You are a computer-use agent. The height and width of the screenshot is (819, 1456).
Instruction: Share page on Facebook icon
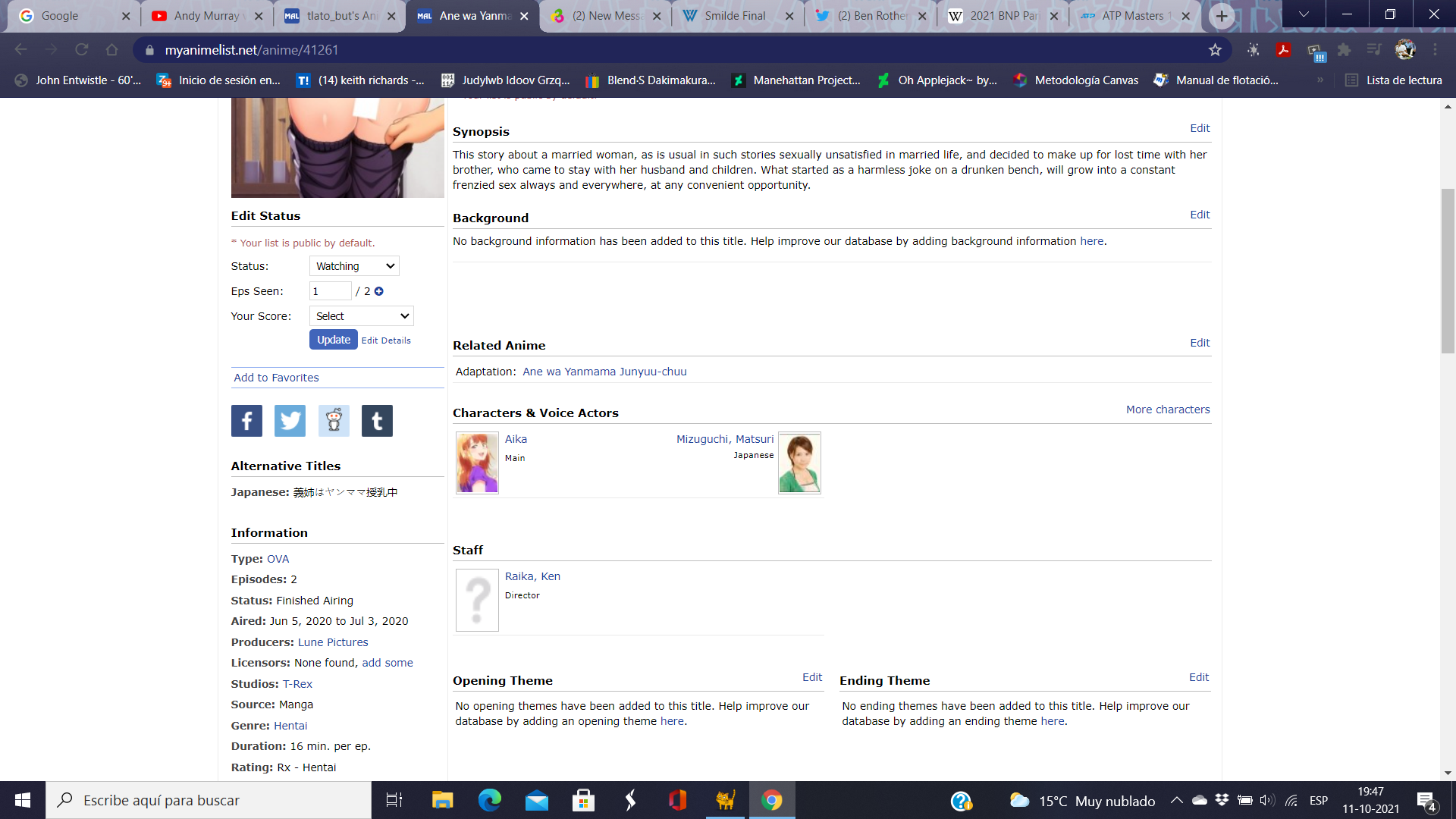coord(246,421)
